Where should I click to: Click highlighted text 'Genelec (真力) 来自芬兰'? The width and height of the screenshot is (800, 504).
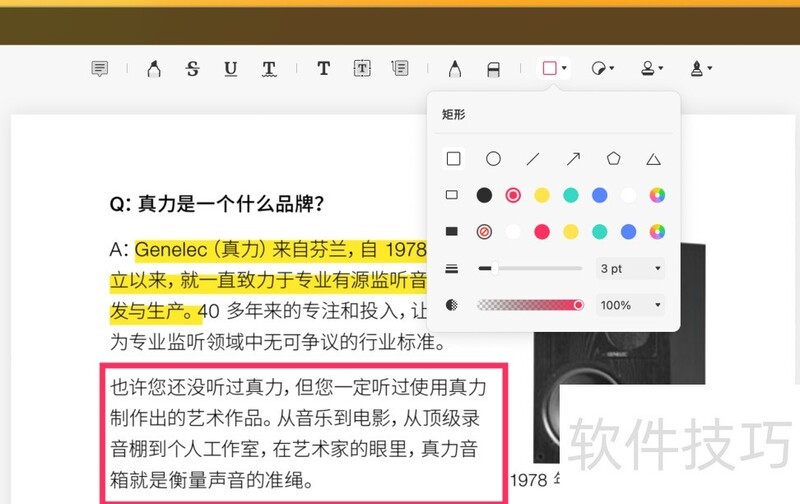point(241,250)
